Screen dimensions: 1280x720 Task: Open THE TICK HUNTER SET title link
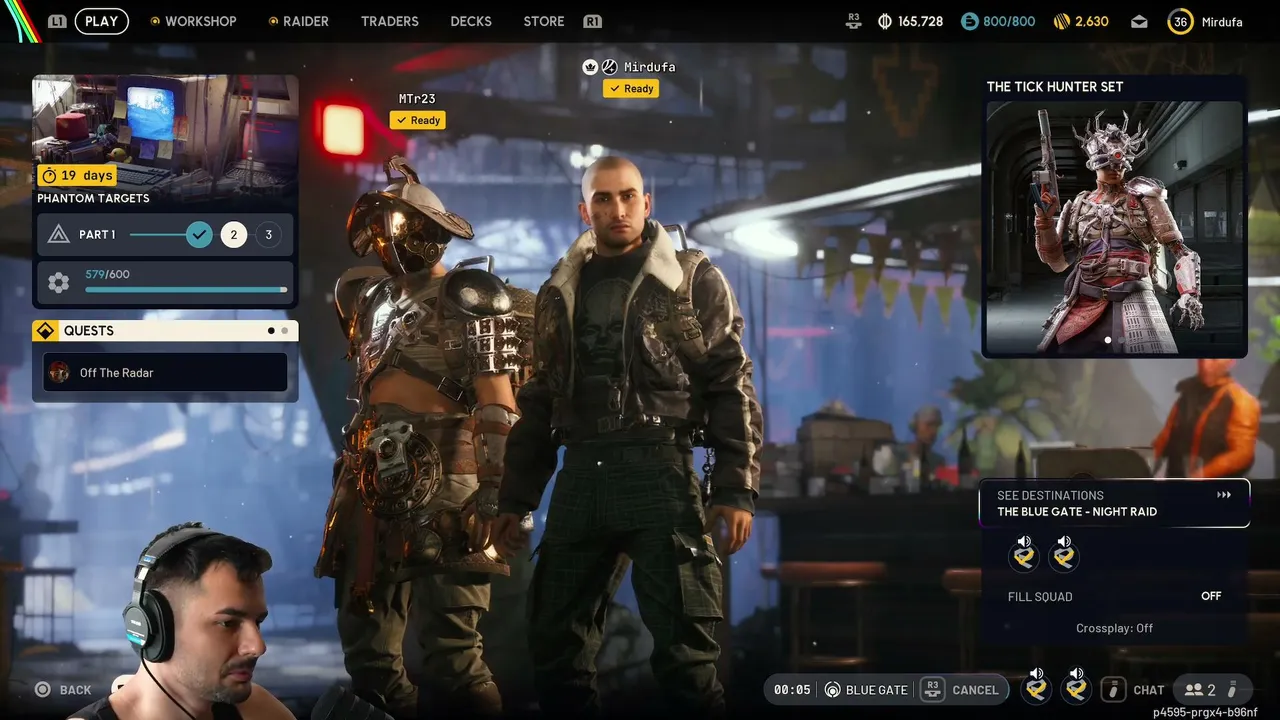pyautogui.click(x=1055, y=87)
